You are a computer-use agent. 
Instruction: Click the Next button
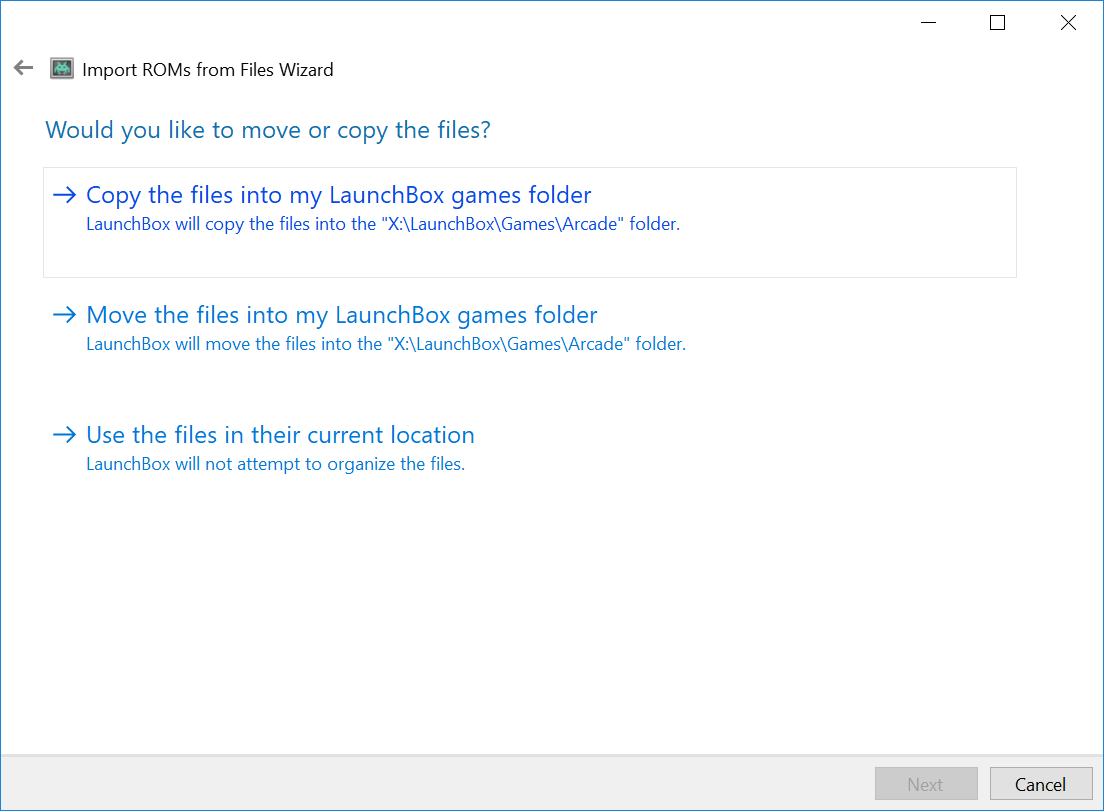(x=926, y=784)
